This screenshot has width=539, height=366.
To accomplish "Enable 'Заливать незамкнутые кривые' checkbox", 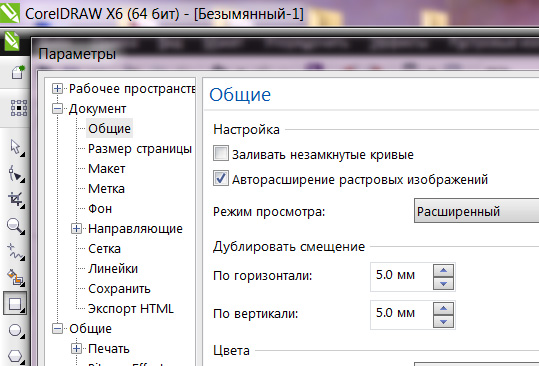I will 220,153.
